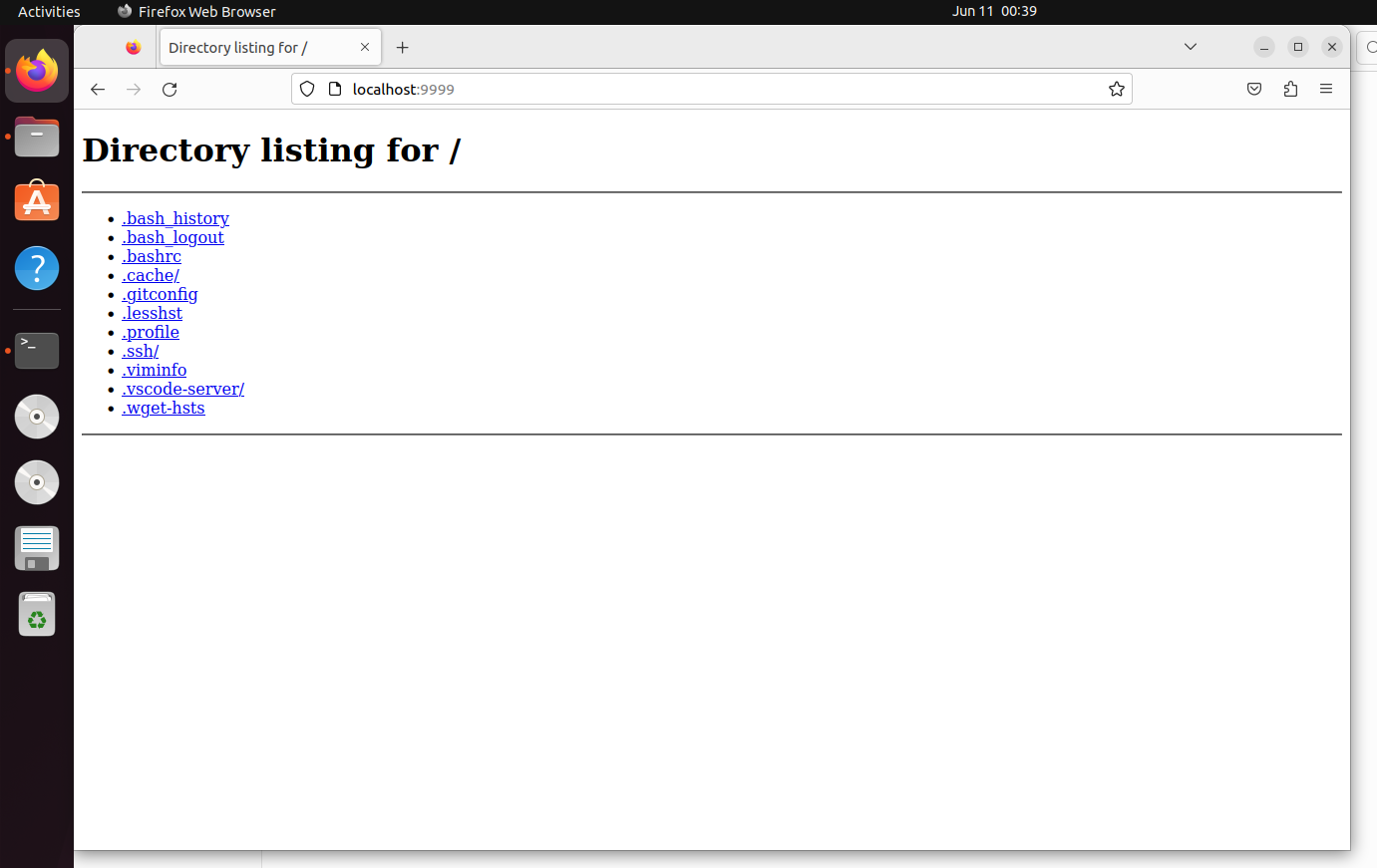Open the .gitconfig file link
1377x868 pixels.
click(160, 294)
